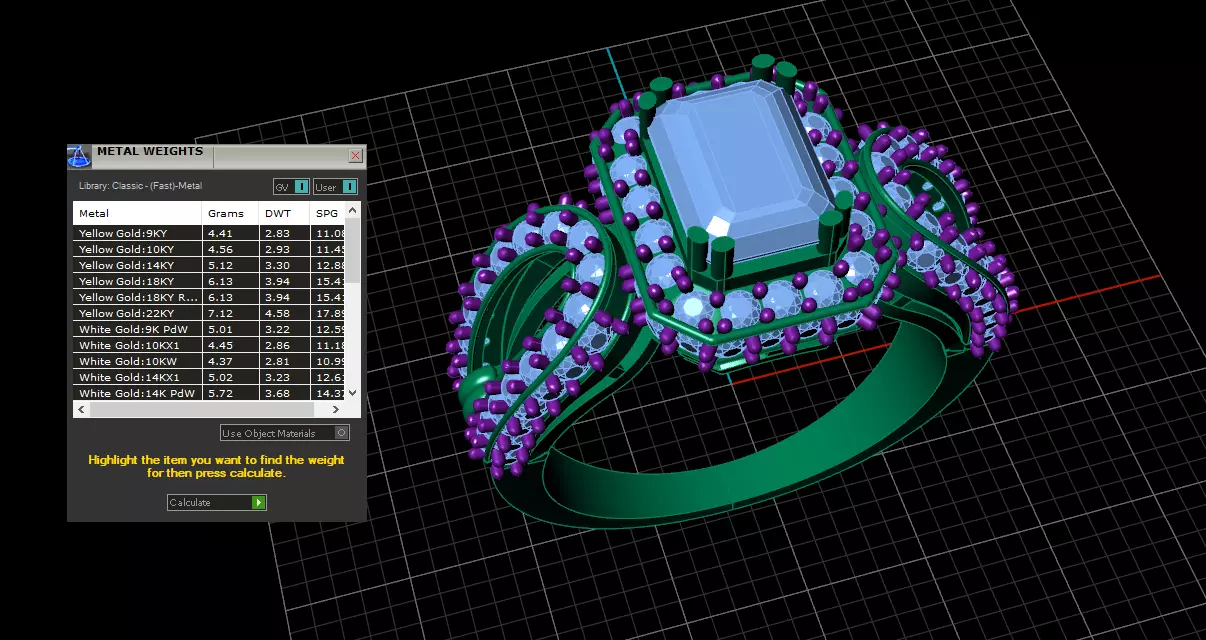This screenshot has width=1206, height=640.
Task: Click the SPG column header
Action: point(328,213)
